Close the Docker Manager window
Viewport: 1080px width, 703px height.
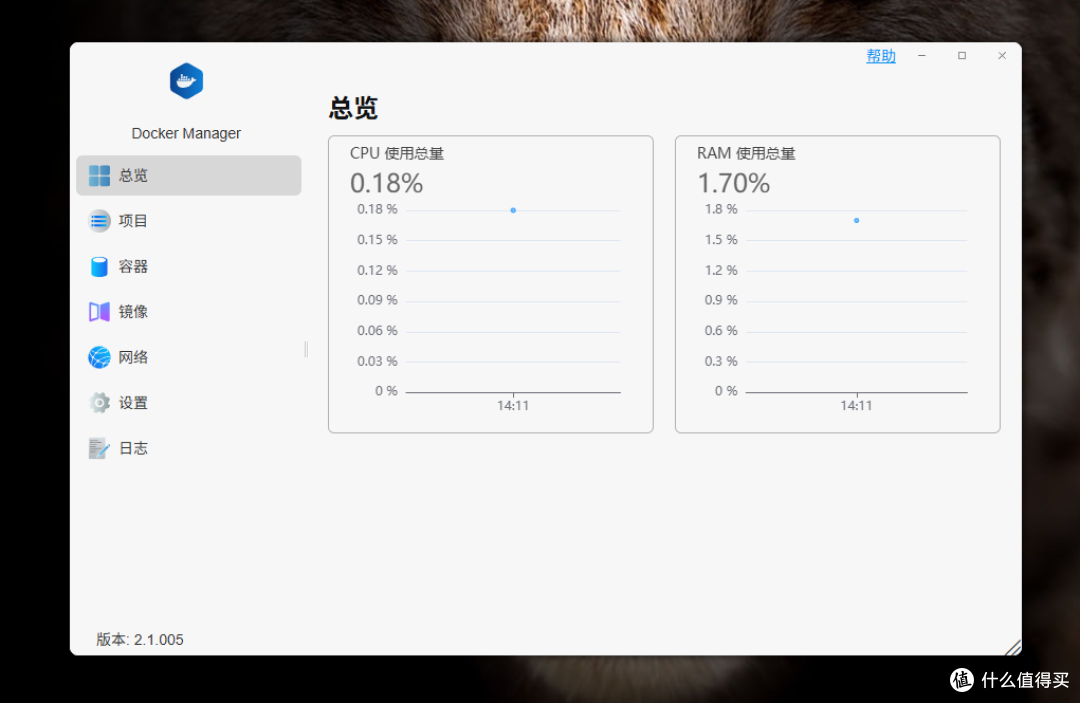tap(1002, 56)
